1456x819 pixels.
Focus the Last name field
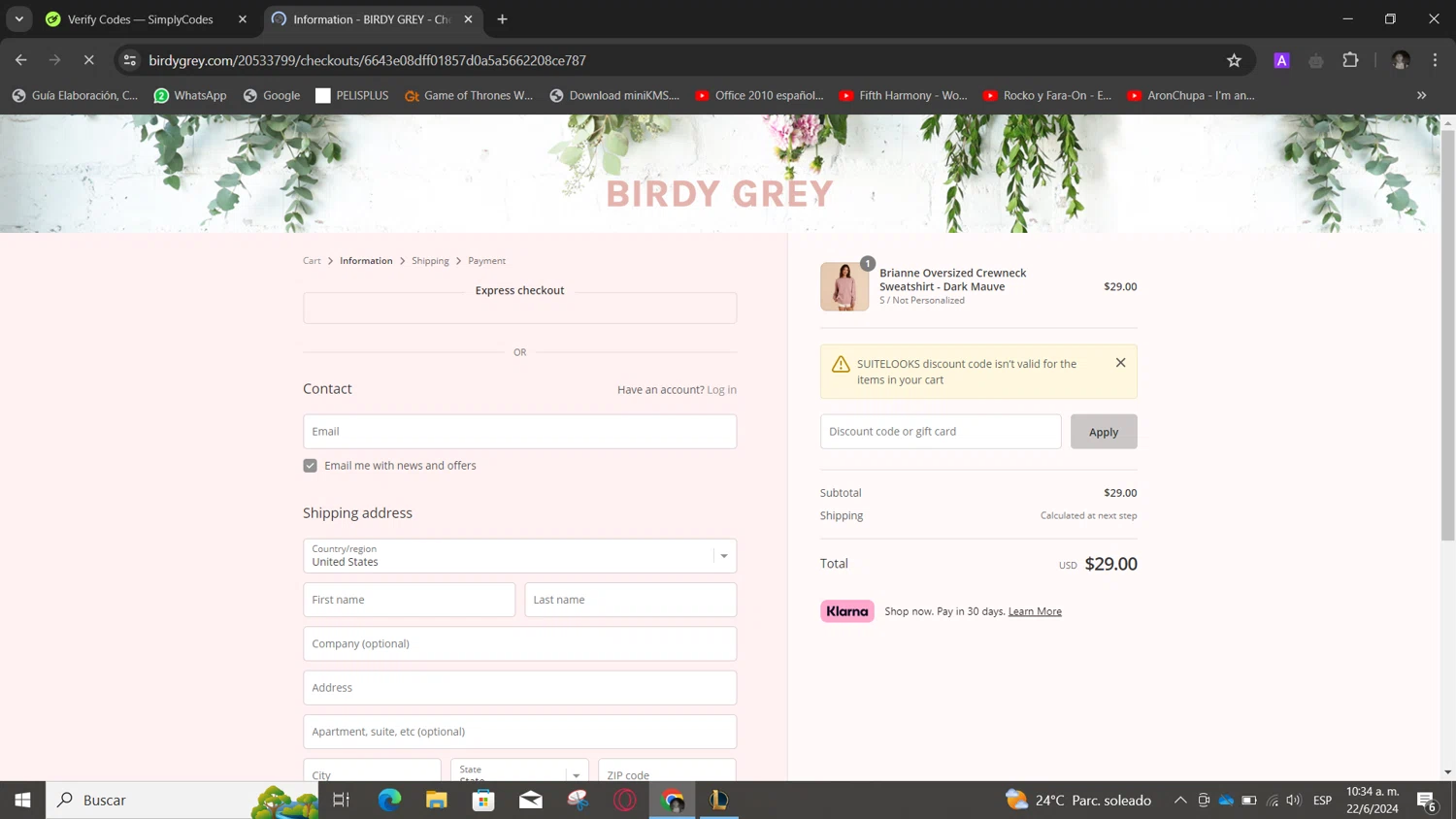pos(630,600)
